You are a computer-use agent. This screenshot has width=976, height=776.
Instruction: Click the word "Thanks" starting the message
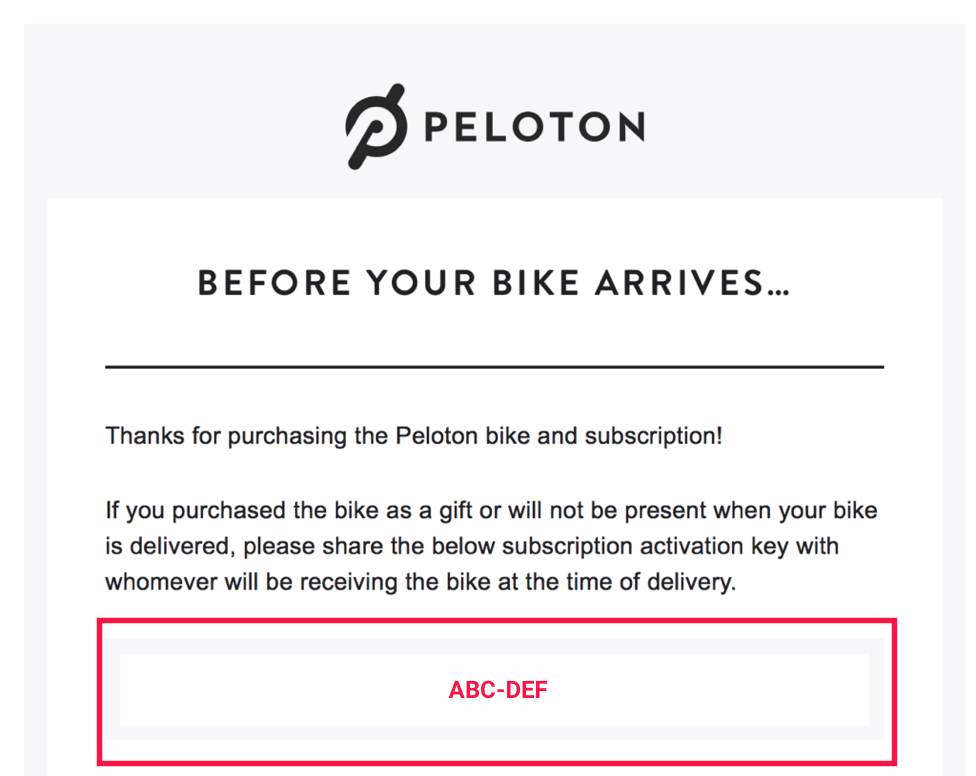pos(138,437)
